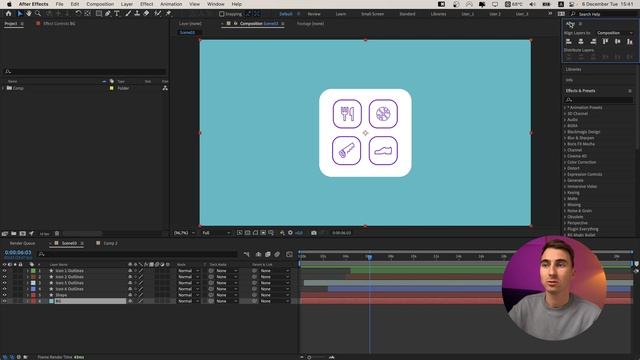Hide the Shape layer

pyautogui.click(x=4, y=295)
